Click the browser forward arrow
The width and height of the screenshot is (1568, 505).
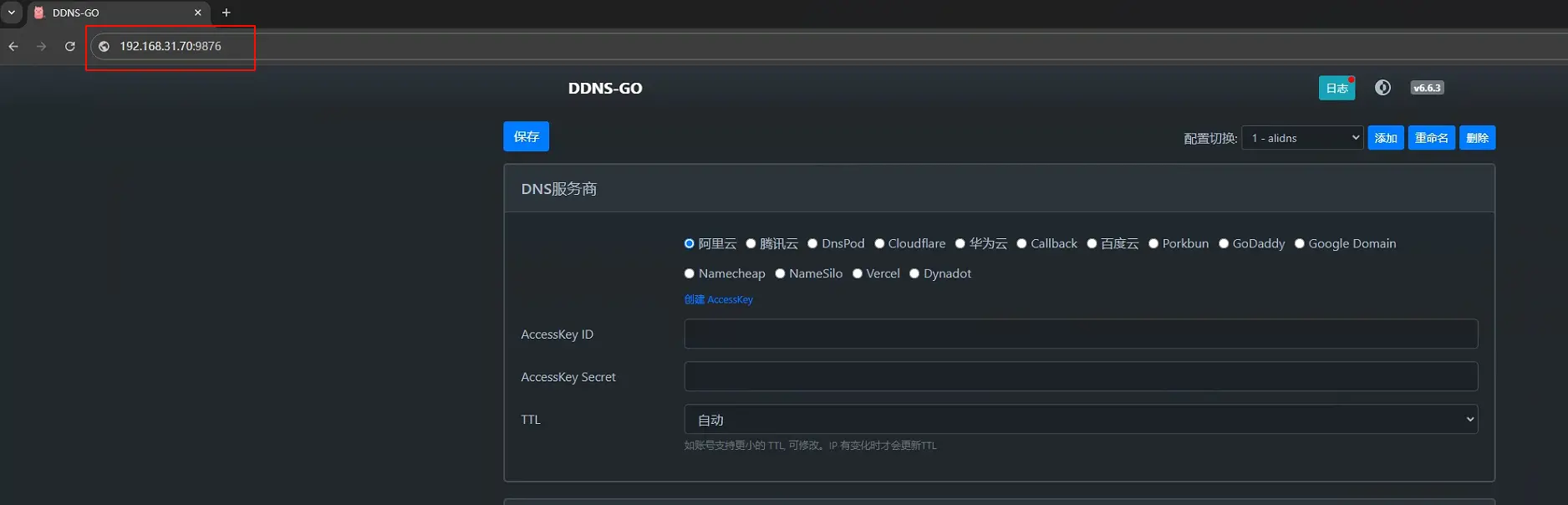click(42, 47)
